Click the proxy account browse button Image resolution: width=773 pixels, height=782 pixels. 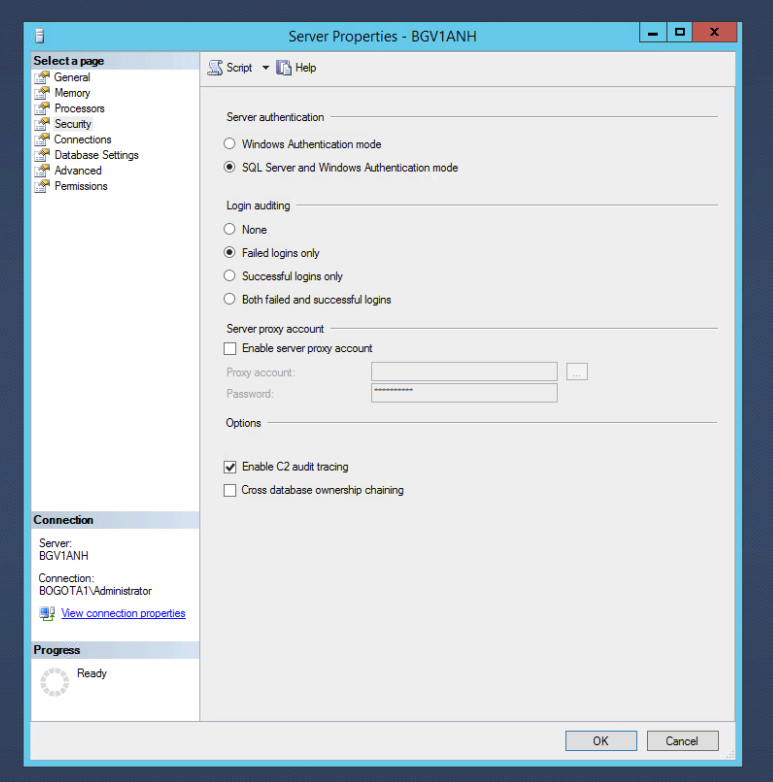click(577, 372)
